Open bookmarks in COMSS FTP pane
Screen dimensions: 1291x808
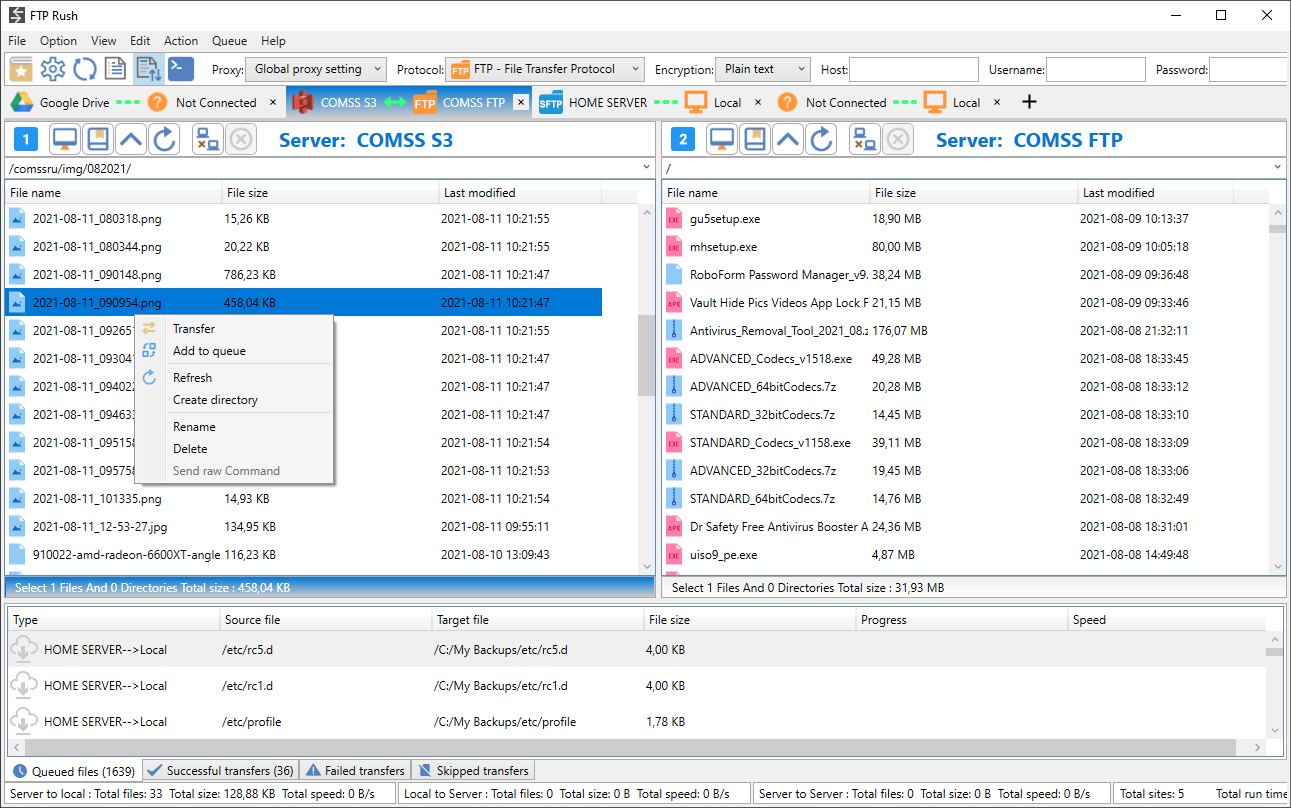pos(755,140)
